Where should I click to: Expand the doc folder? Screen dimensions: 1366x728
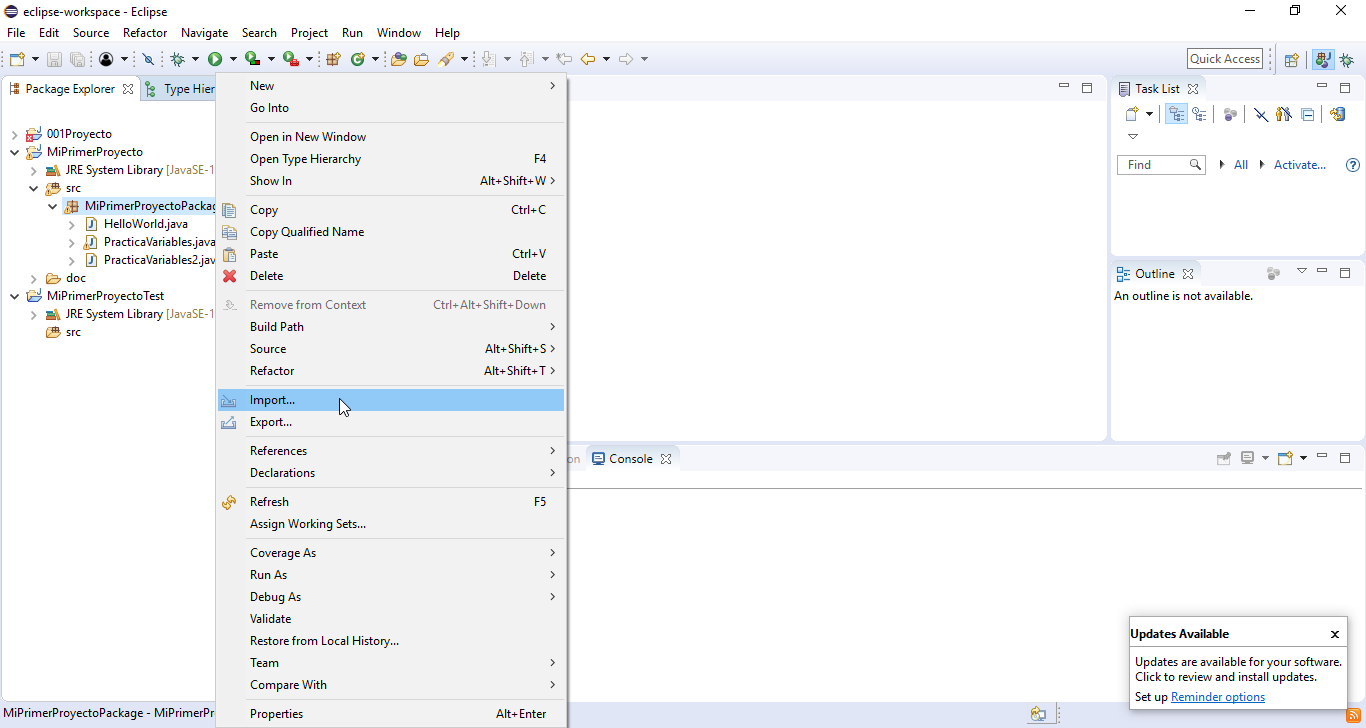(x=33, y=277)
